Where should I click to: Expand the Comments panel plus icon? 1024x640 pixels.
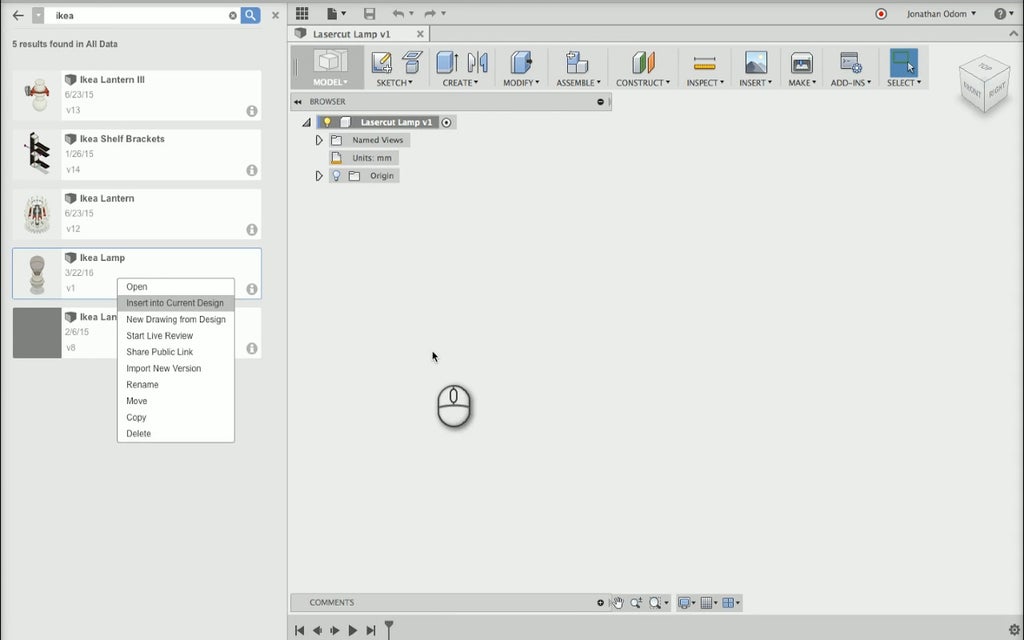pyautogui.click(x=600, y=603)
